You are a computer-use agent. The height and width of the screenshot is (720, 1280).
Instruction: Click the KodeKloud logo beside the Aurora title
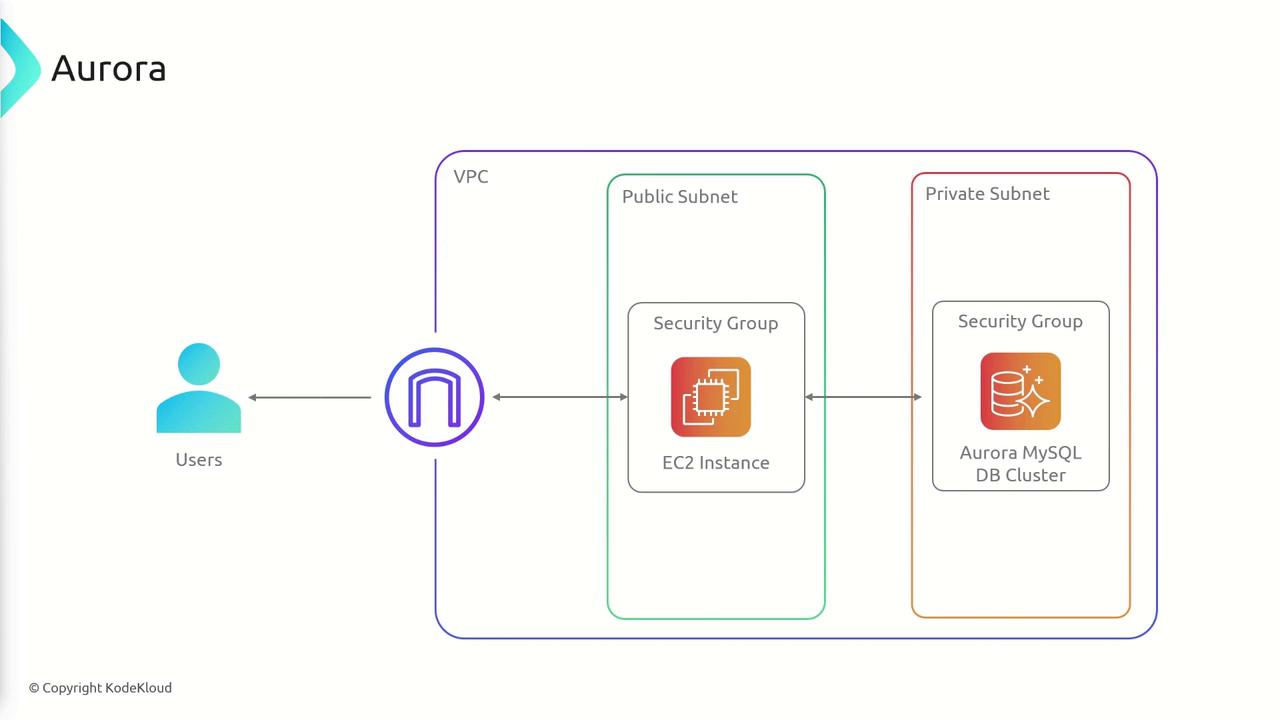point(19,68)
